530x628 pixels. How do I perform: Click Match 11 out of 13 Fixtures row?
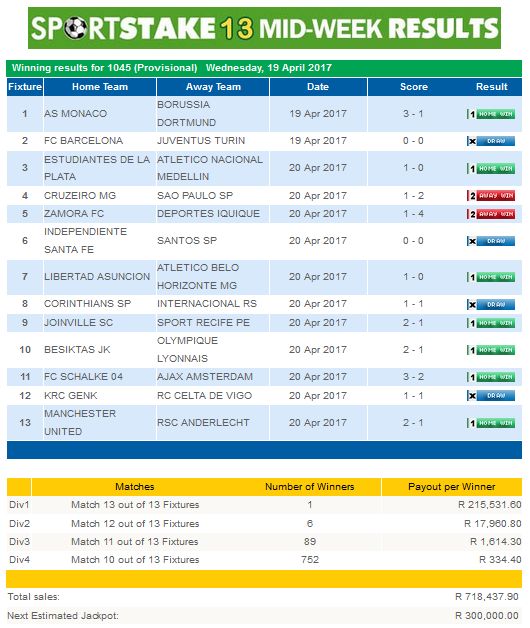pyautogui.click(x=264, y=541)
